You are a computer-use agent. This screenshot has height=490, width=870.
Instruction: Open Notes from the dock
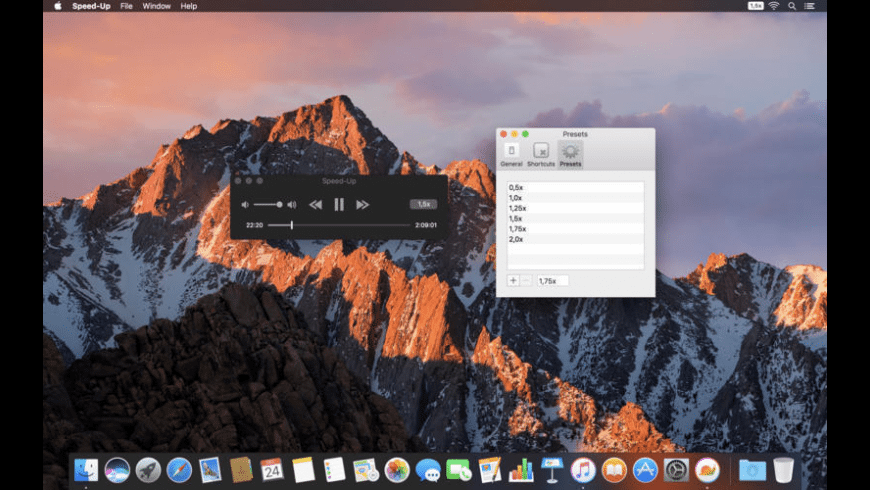(x=304, y=470)
